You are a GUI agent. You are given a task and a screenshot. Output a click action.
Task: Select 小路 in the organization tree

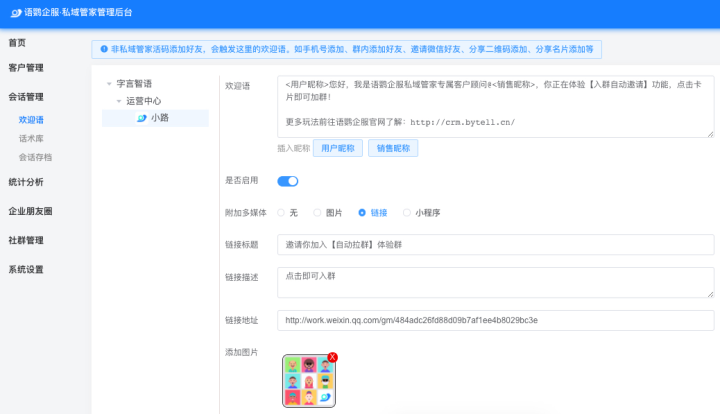159,118
